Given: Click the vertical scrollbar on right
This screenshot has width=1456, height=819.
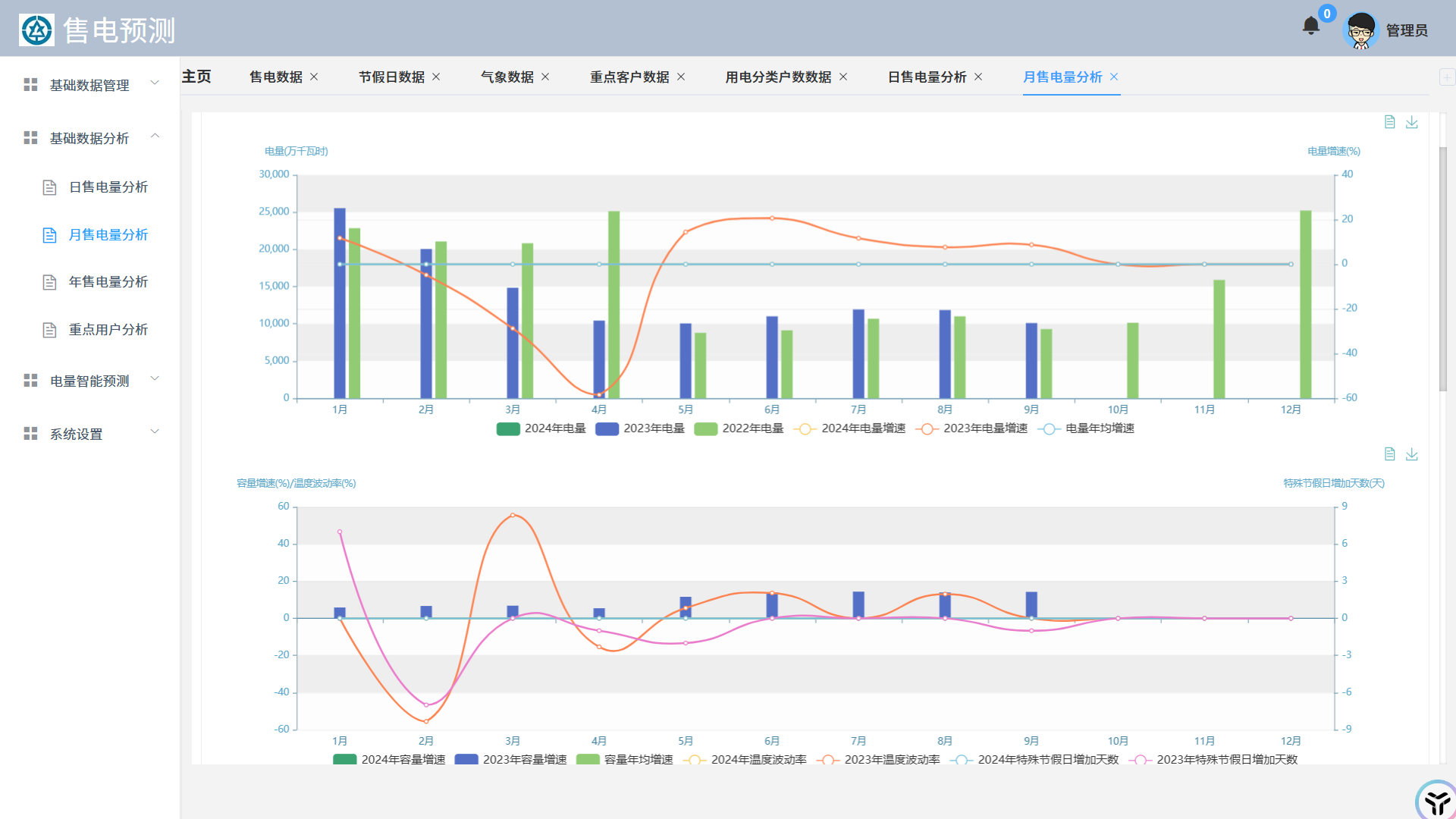Looking at the screenshot, I should coord(1442,269).
